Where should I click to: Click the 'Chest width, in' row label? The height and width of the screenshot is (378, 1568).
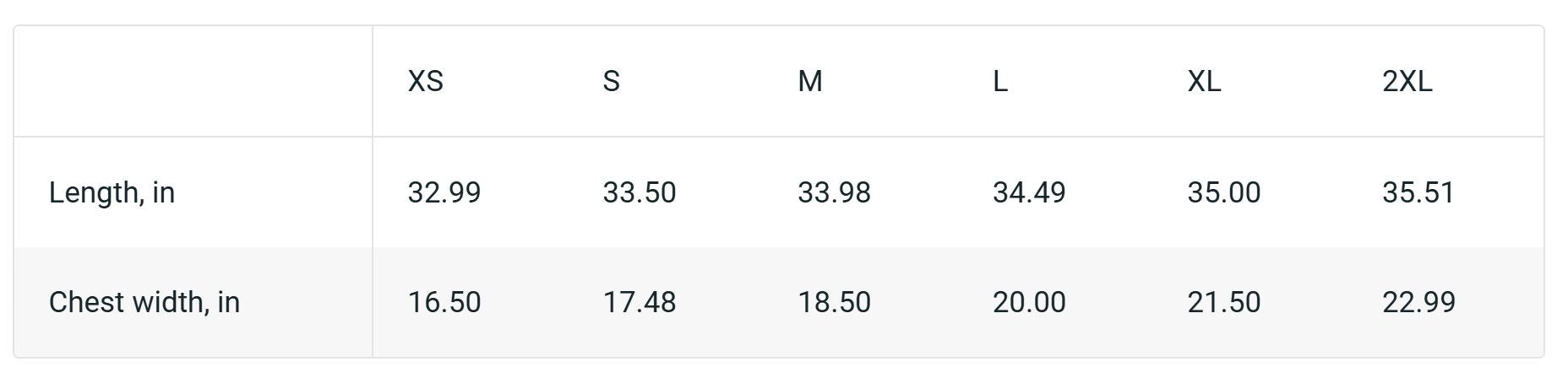click(x=144, y=302)
